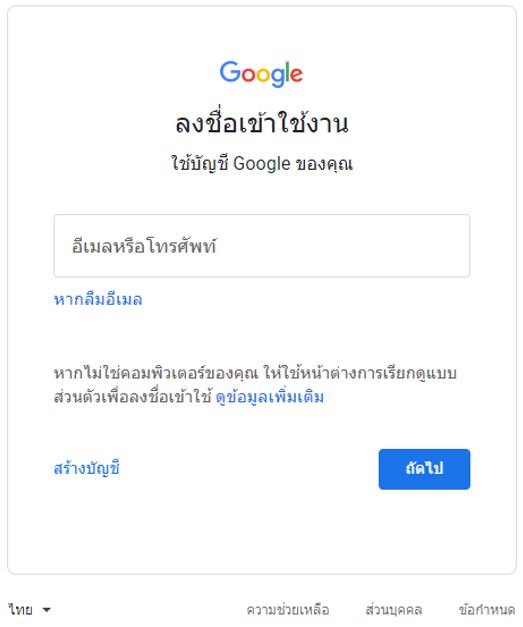523x627 pixels.
Task: Focus the อีเมลหรือโทรศัพท์ input field
Action: click(262, 246)
